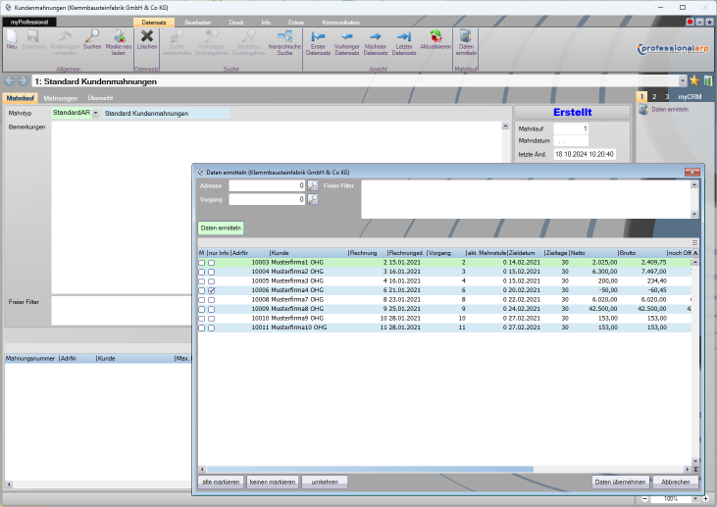Click into the Vorgang input field
This screenshot has width=717, height=507.
tap(267, 199)
